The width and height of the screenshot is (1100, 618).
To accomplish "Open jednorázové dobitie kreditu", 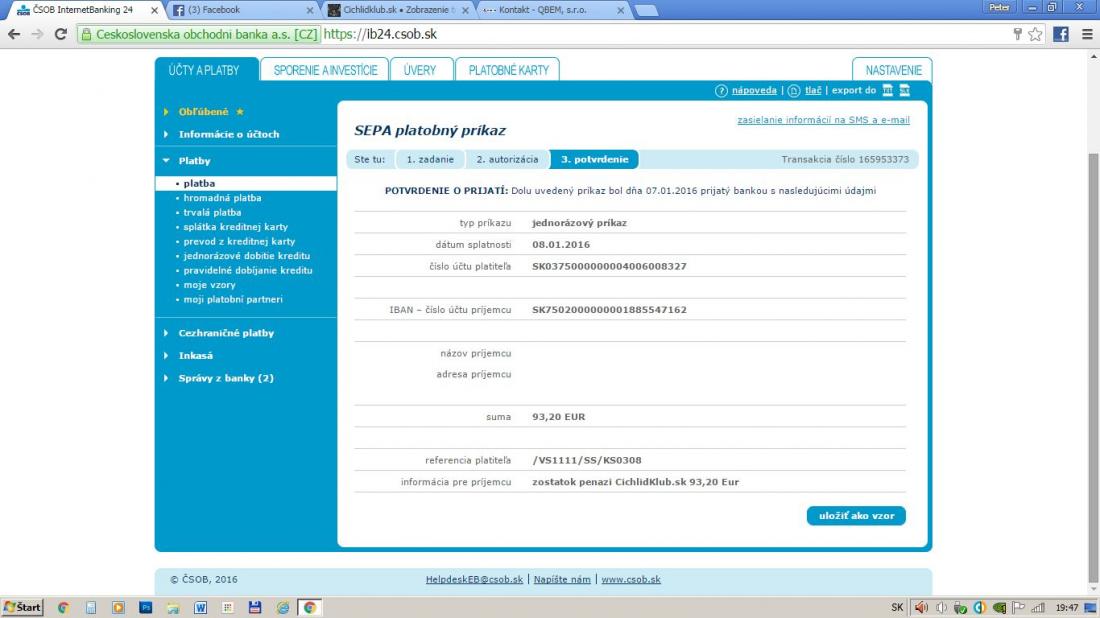I will click(246, 256).
